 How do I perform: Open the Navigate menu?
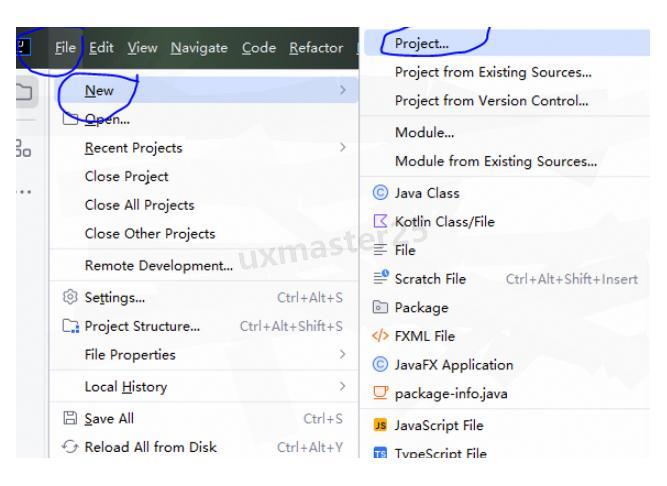click(x=200, y=48)
